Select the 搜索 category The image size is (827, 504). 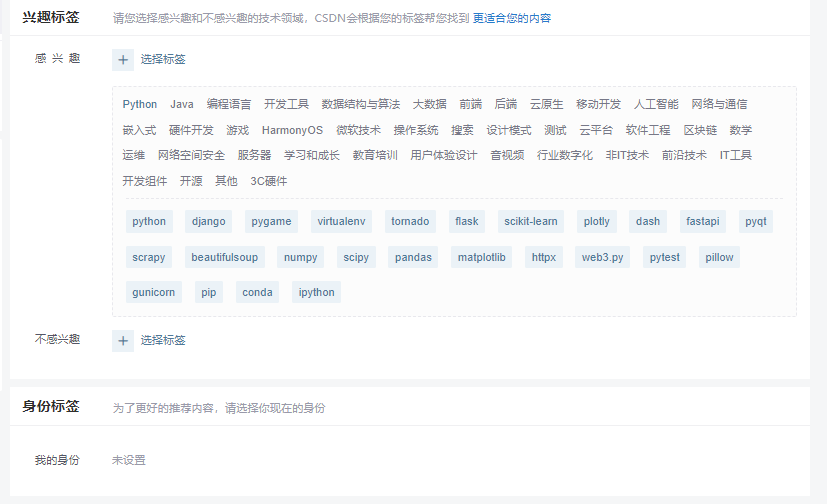462,130
